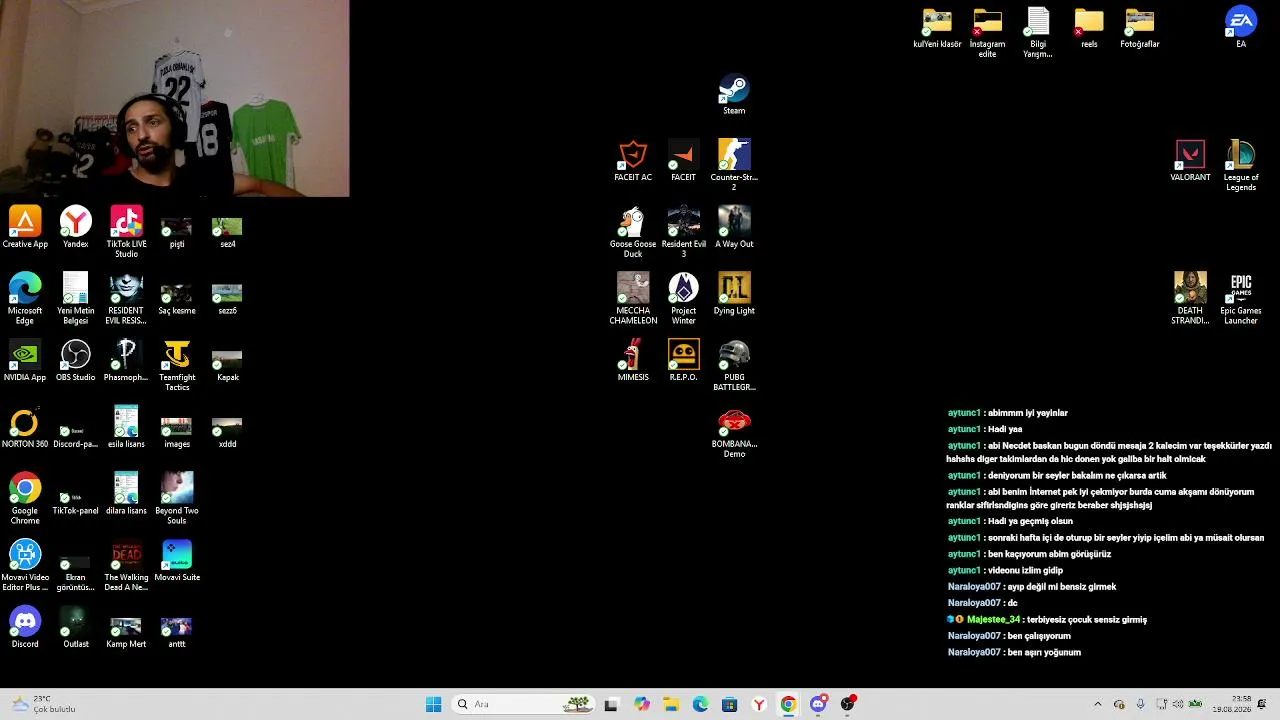Open the taskbar volume control
The height and width of the screenshot is (720, 1280).
pos(1178,704)
